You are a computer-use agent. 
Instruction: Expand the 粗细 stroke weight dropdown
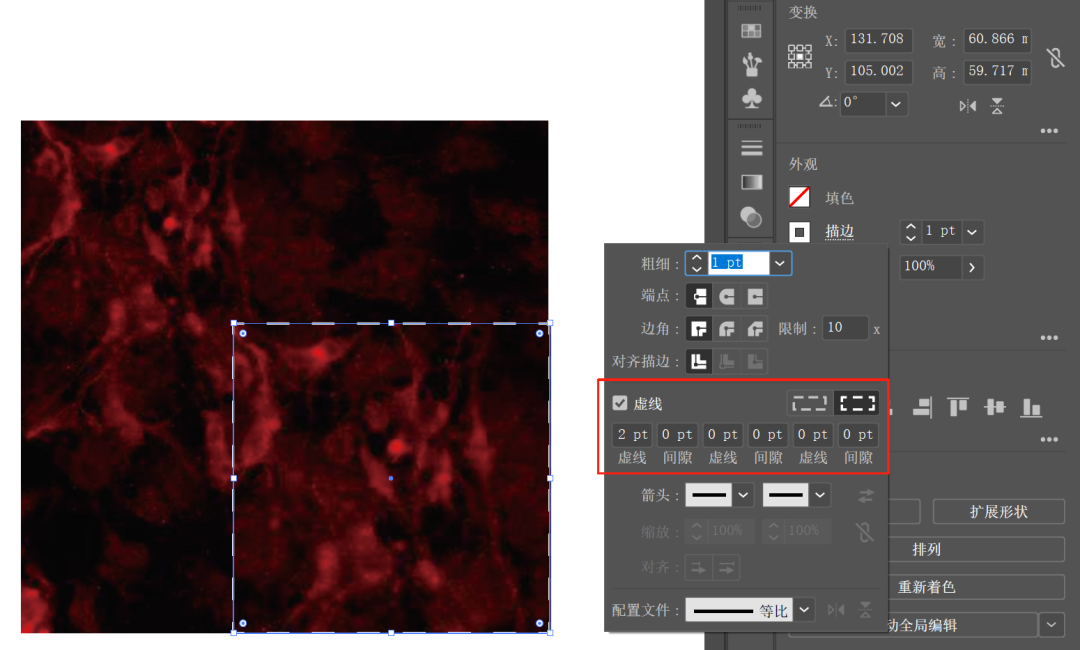coord(780,263)
